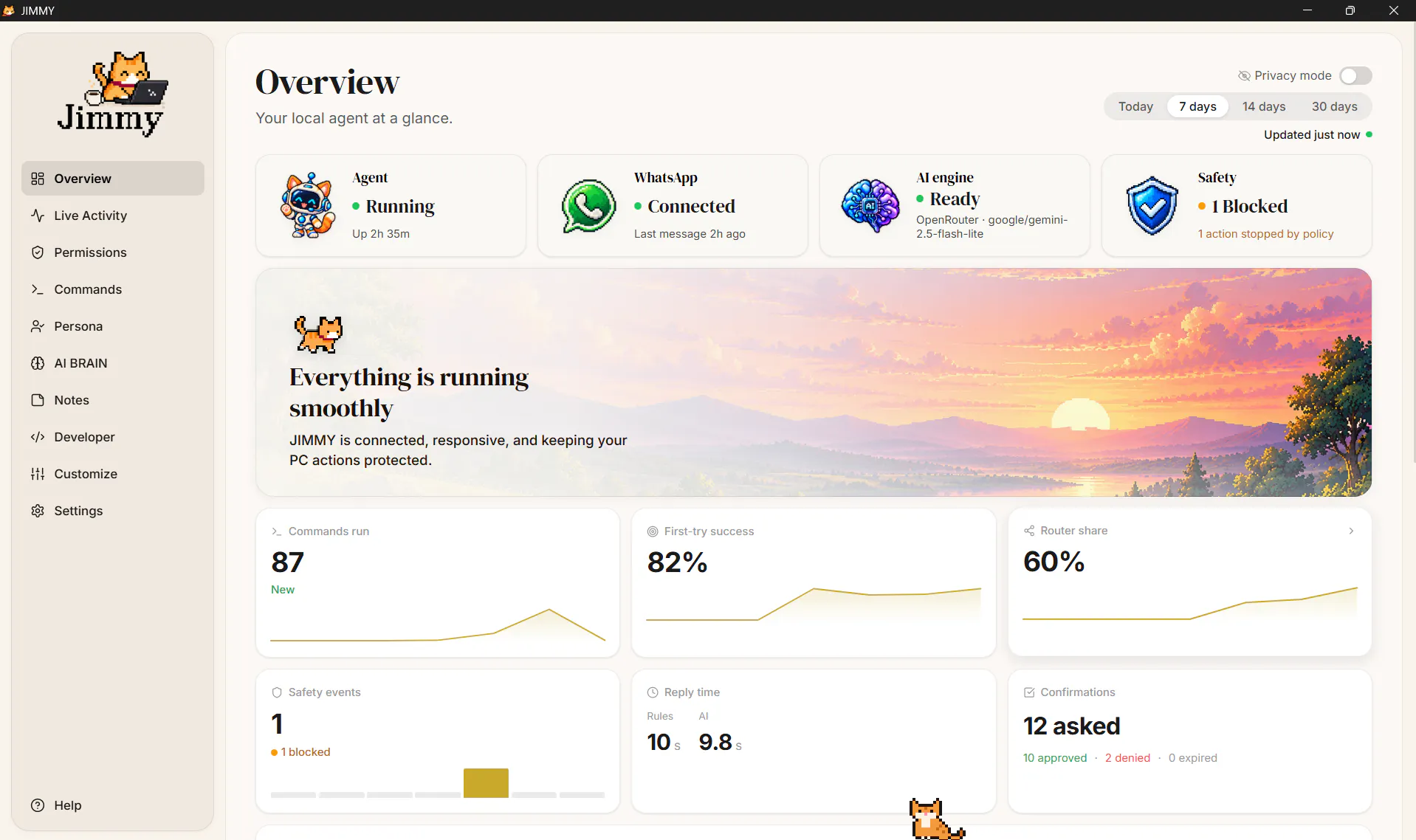Click the First-try success 82% value

(x=677, y=562)
